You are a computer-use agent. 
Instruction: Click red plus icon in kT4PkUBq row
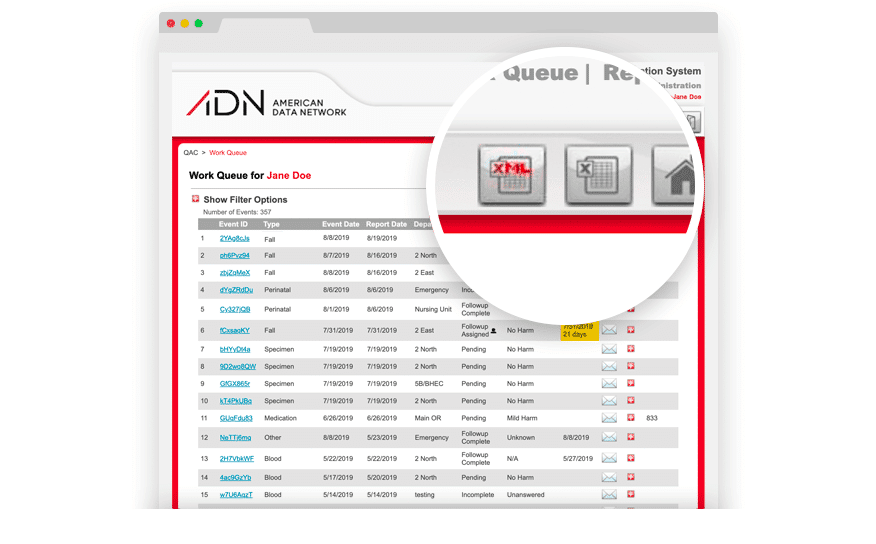tap(631, 400)
